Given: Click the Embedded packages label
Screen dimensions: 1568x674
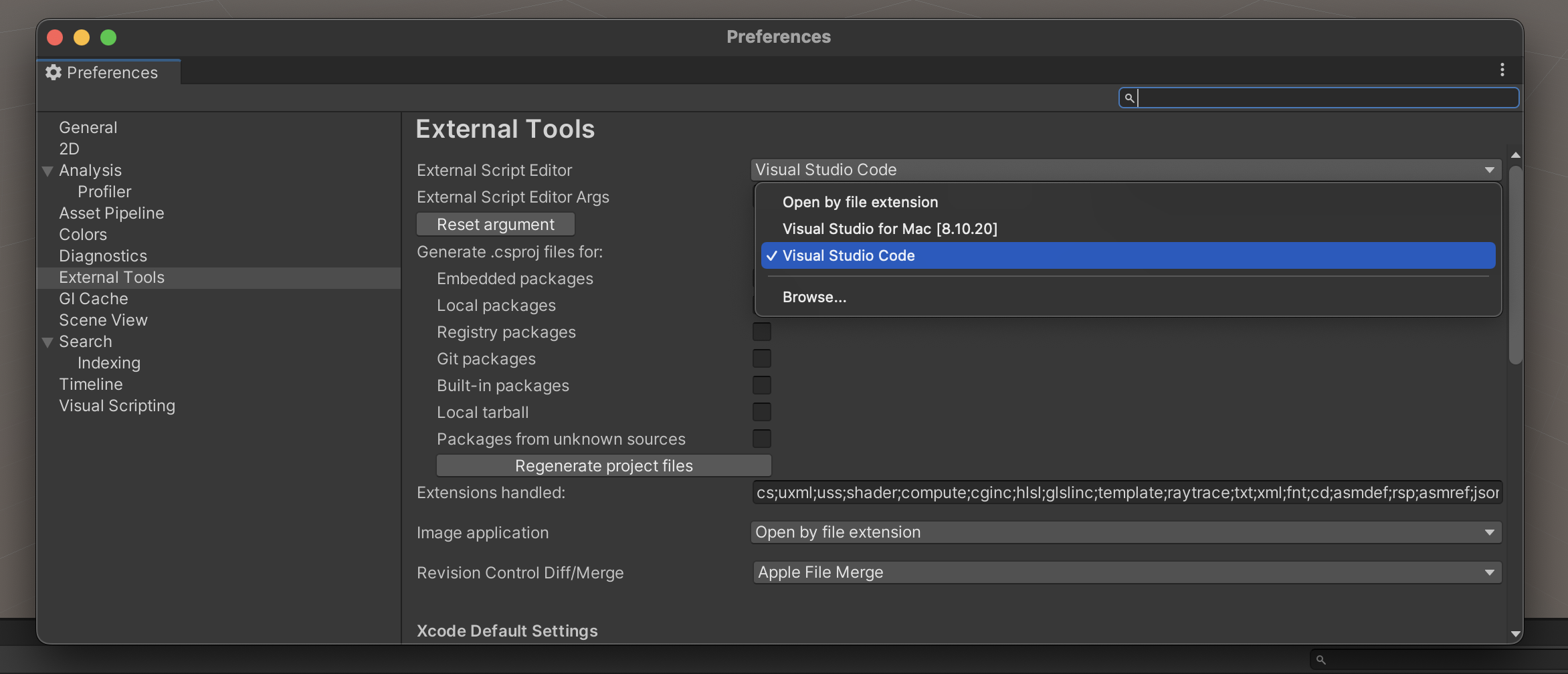Looking at the screenshot, I should click(x=515, y=278).
